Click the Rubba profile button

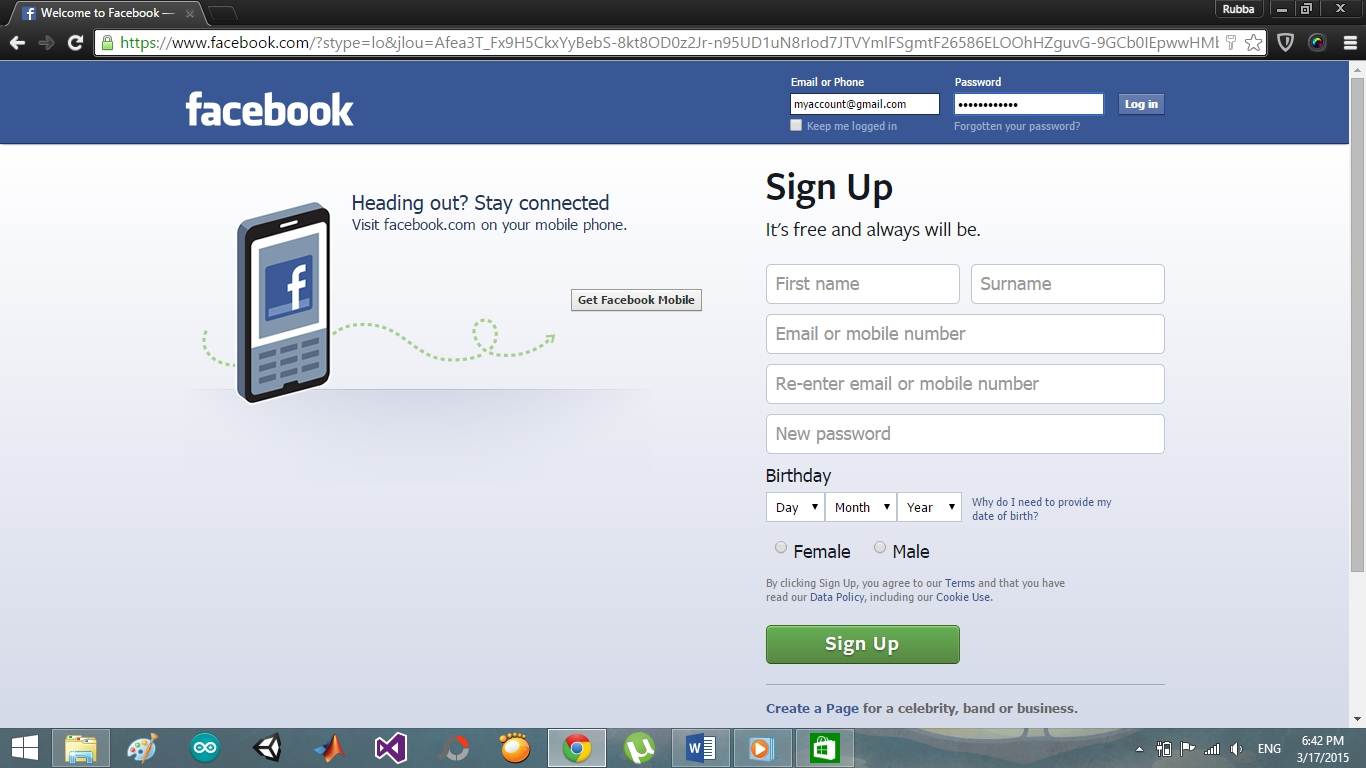coord(1238,9)
